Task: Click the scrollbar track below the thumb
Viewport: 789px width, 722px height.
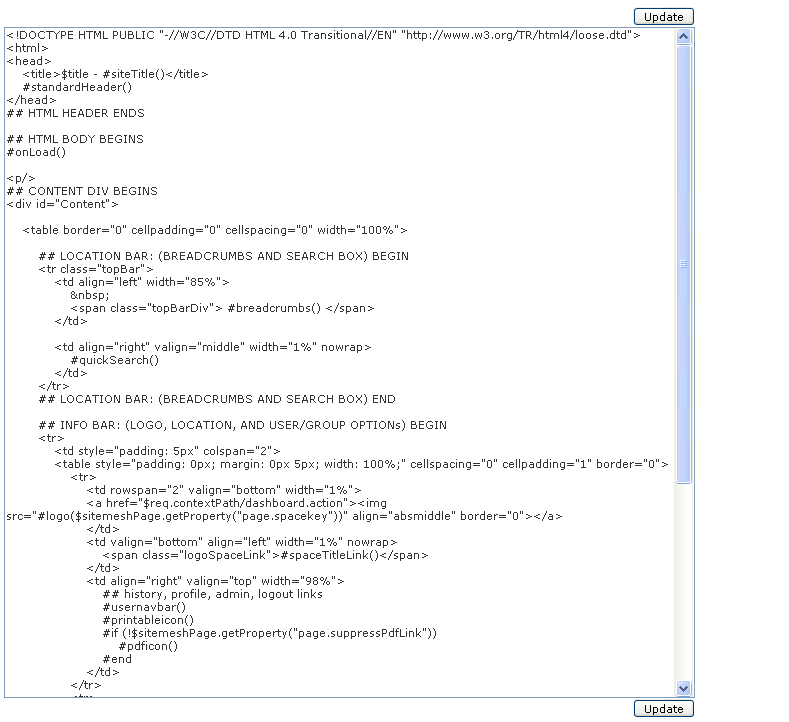Action: 684,580
